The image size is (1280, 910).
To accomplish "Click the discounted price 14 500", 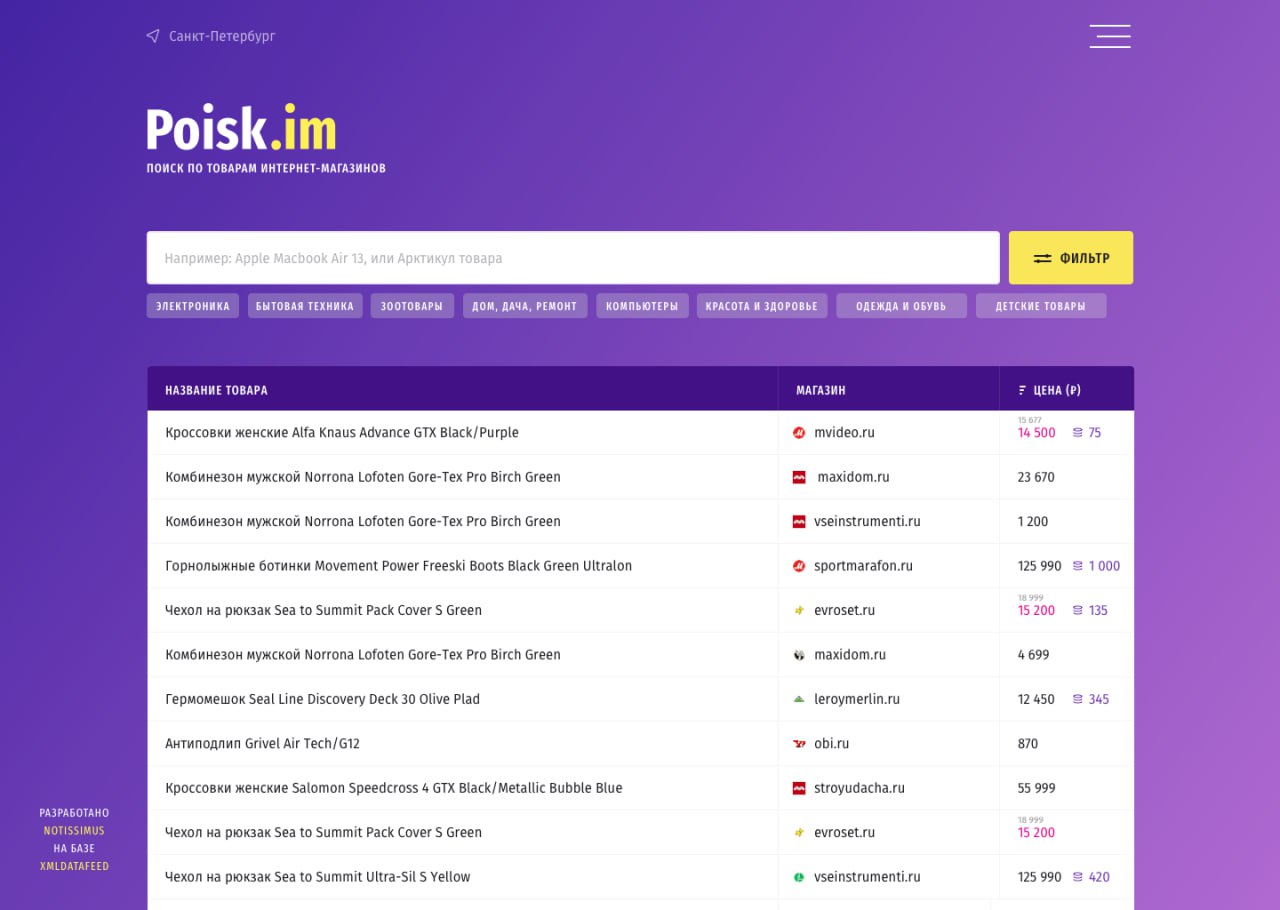I will pyautogui.click(x=1037, y=433).
